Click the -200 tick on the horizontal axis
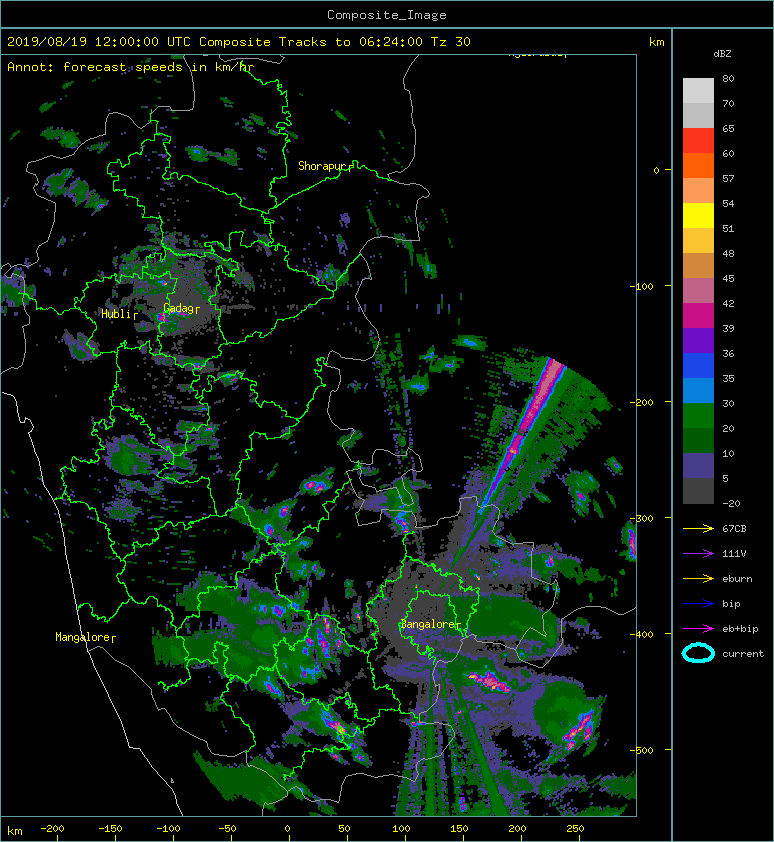The height and width of the screenshot is (842, 774). click(x=52, y=829)
